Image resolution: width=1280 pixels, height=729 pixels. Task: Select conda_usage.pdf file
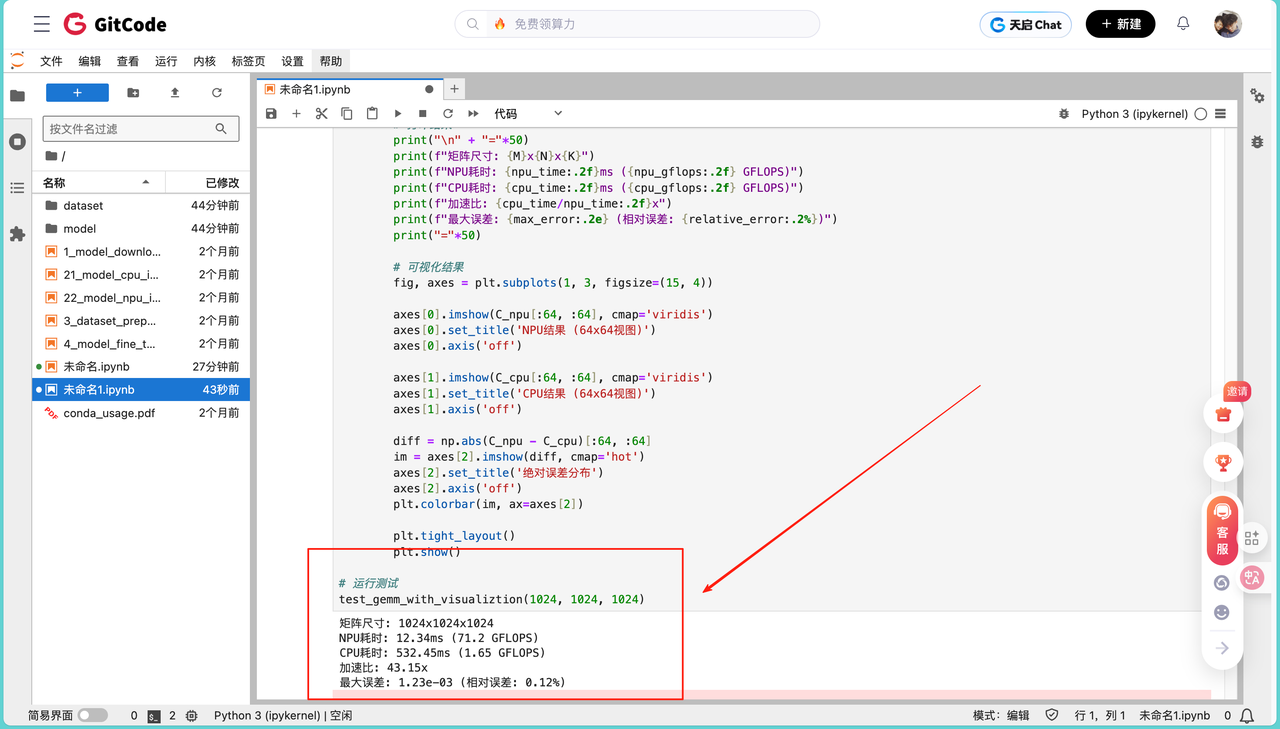pyautogui.click(x=141, y=413)
